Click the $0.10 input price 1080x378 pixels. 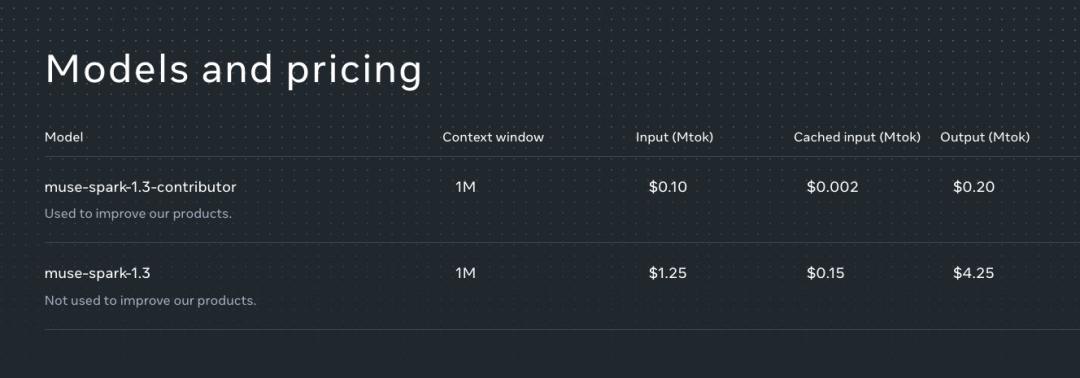click(668, 187)
